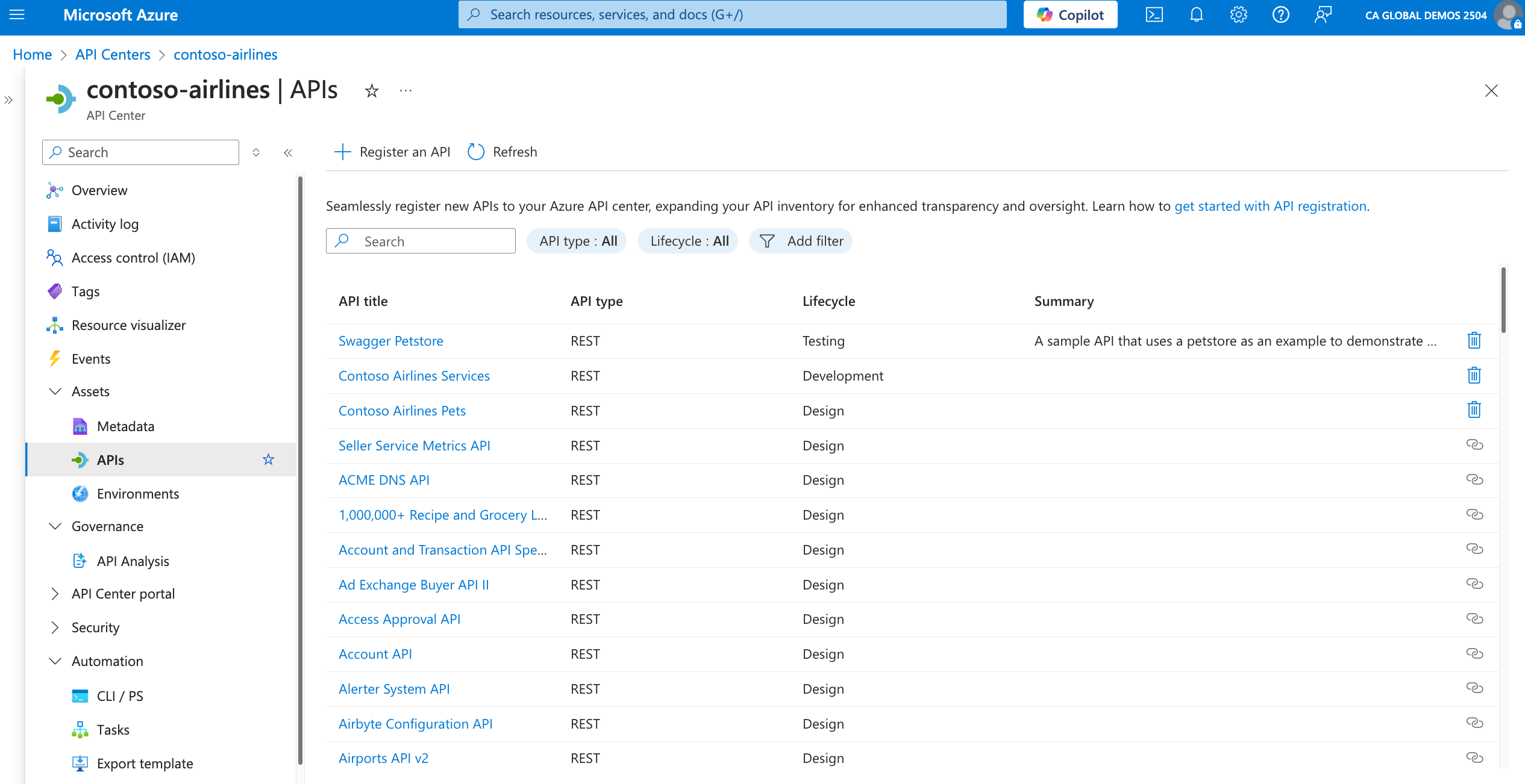Open Tasks under Automation
1525x784 pixels.
(113, 730)
